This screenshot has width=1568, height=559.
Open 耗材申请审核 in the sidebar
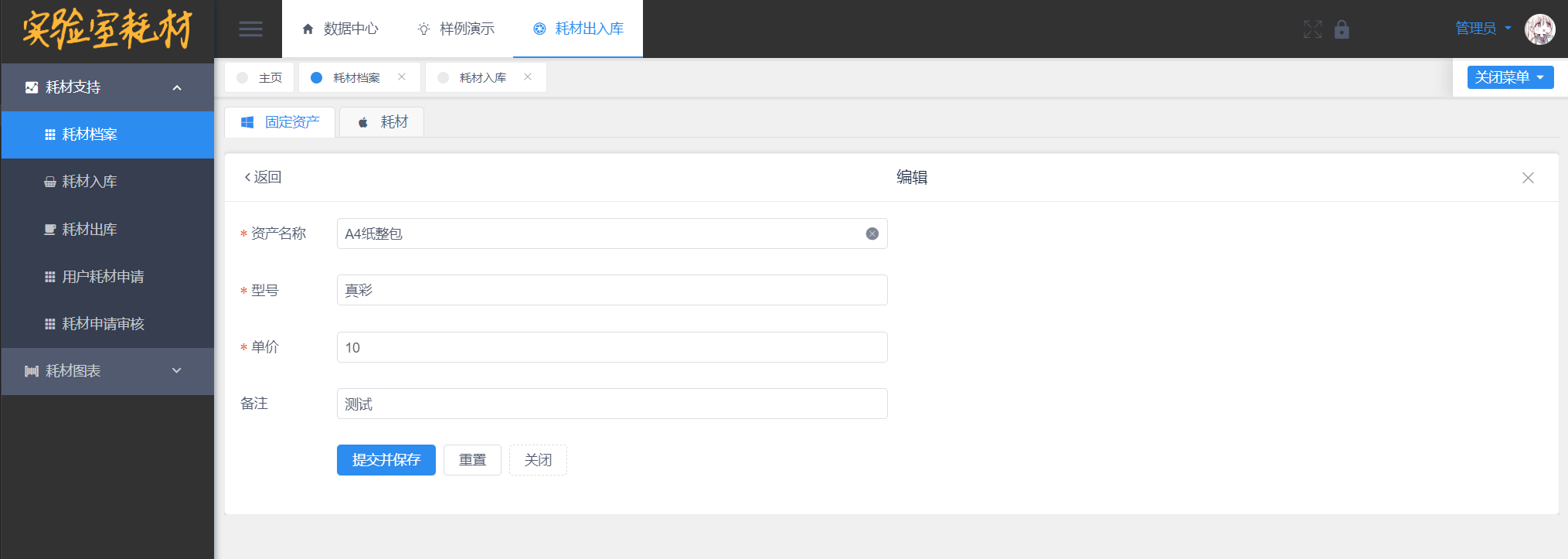click(107, 324)
